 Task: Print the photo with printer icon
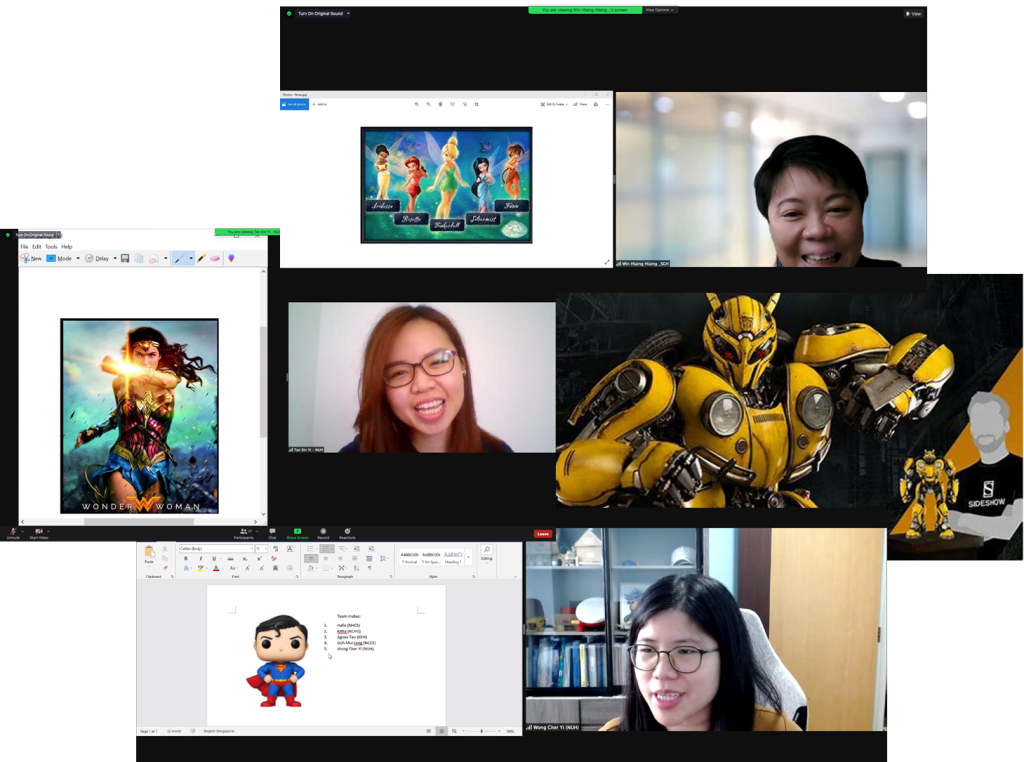point(596,104)
